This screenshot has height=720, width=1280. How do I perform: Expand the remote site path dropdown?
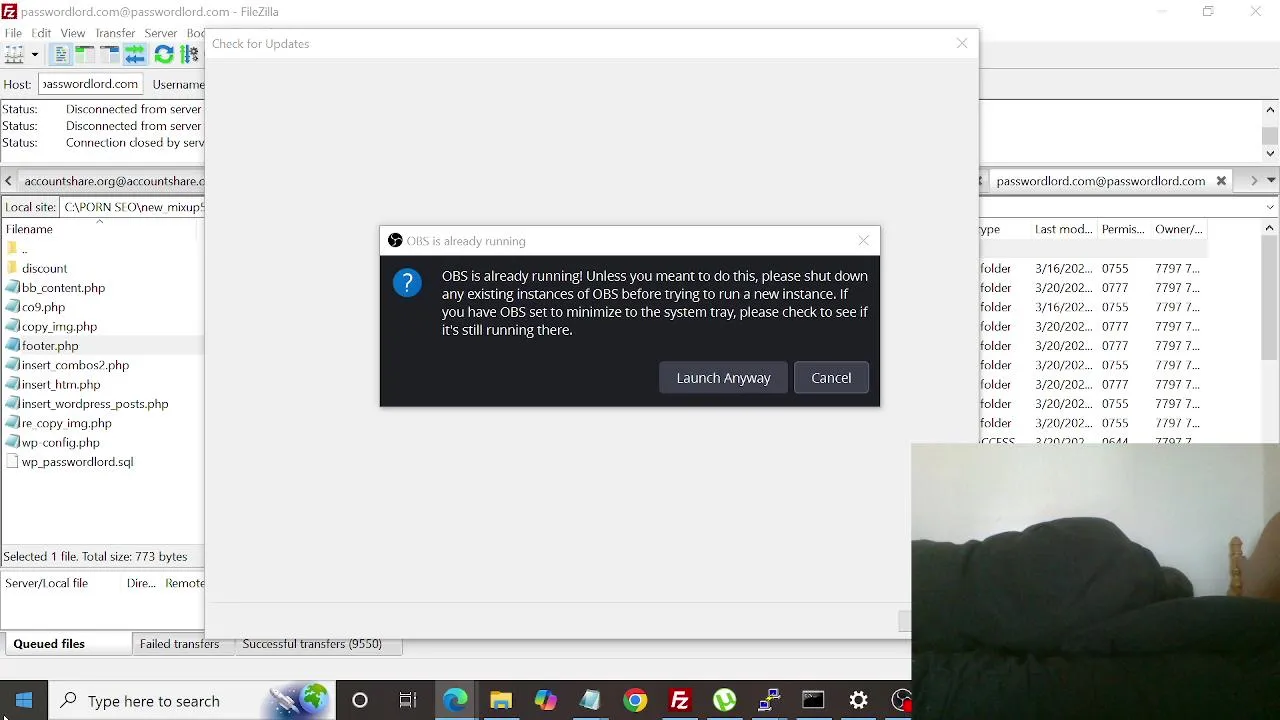point(1271,207)
